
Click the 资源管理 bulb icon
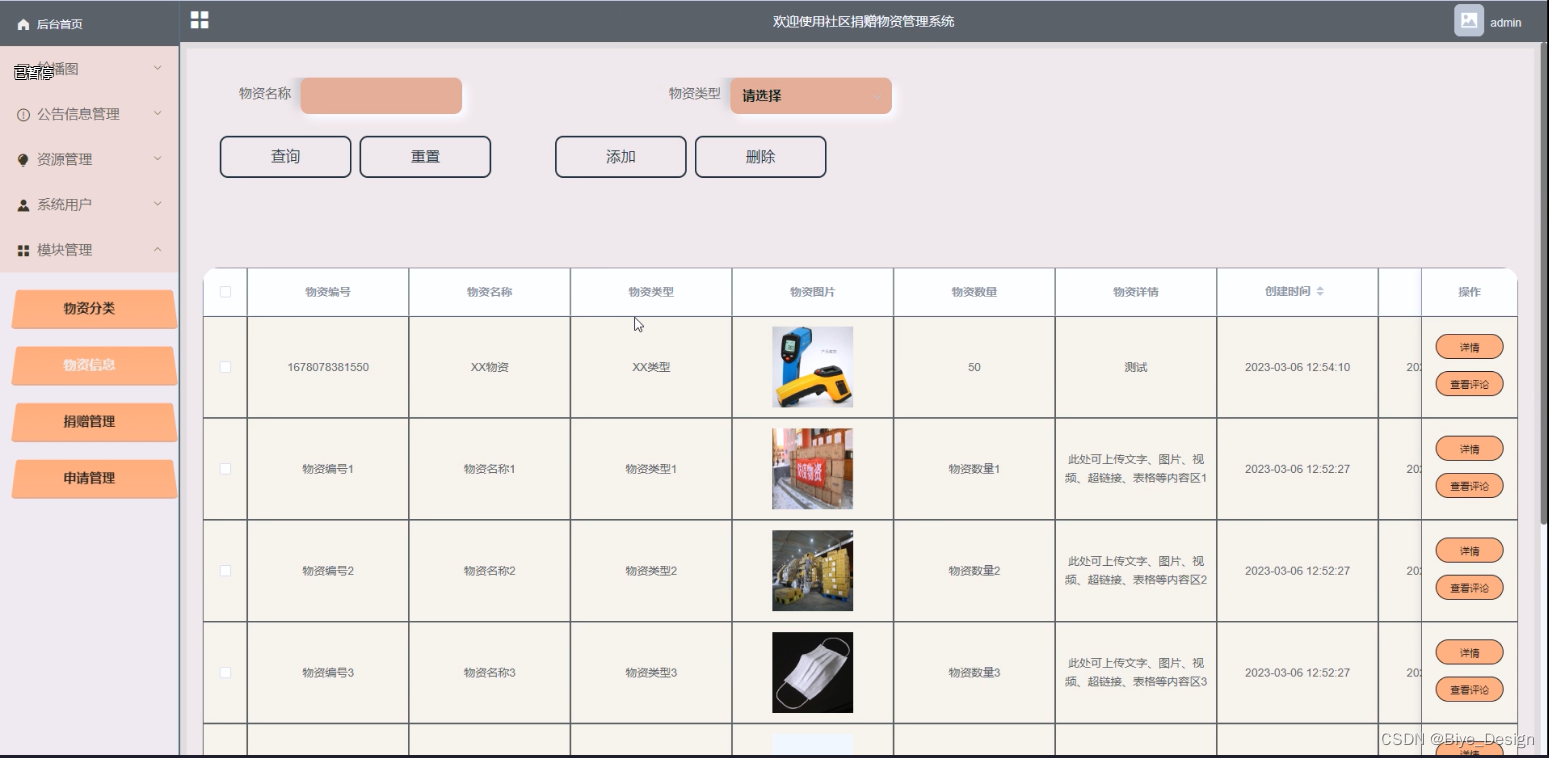pyautogui.click(x=23, y=160)
